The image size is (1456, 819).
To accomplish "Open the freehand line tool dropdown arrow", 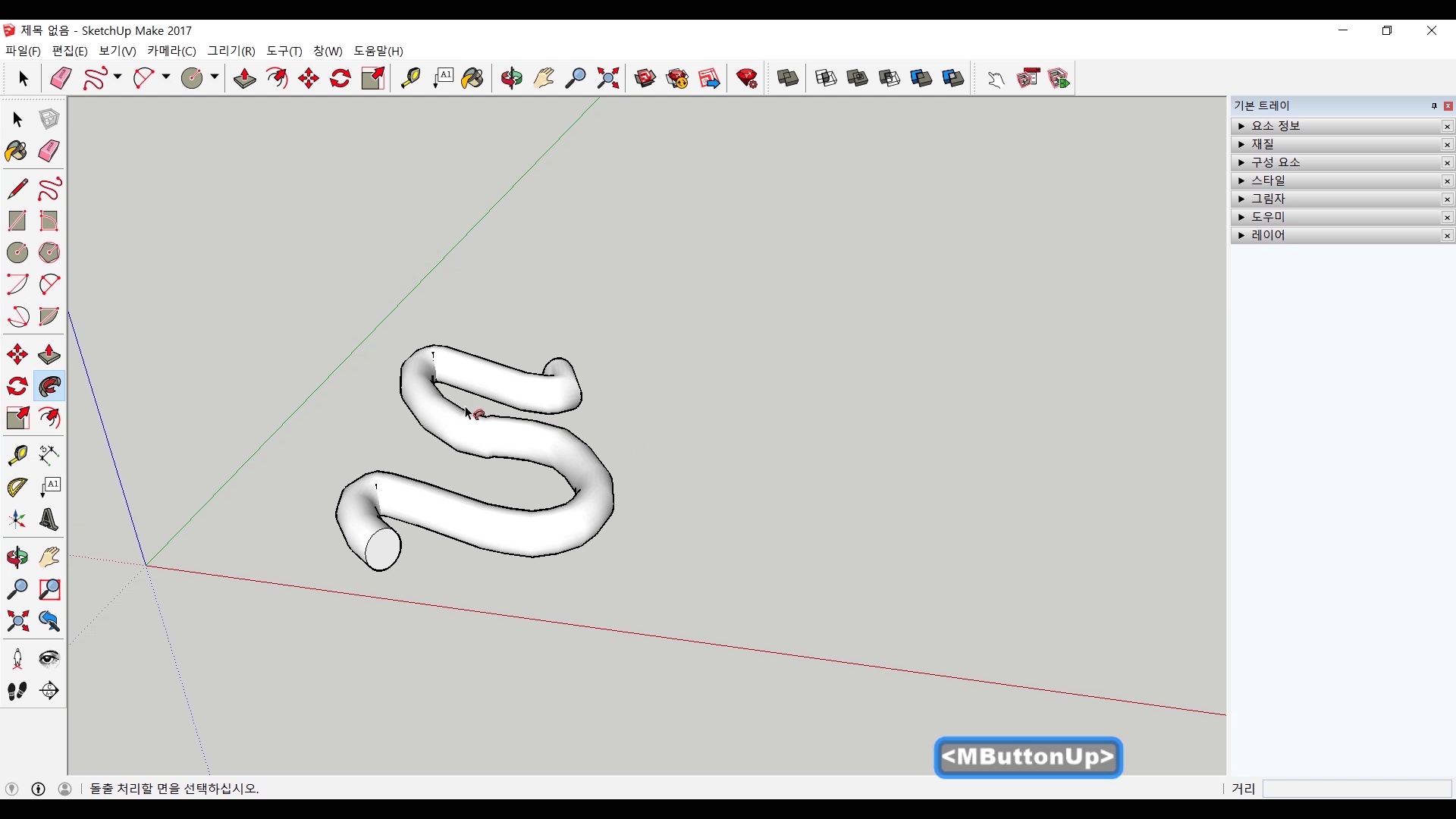I will [118, 77].
